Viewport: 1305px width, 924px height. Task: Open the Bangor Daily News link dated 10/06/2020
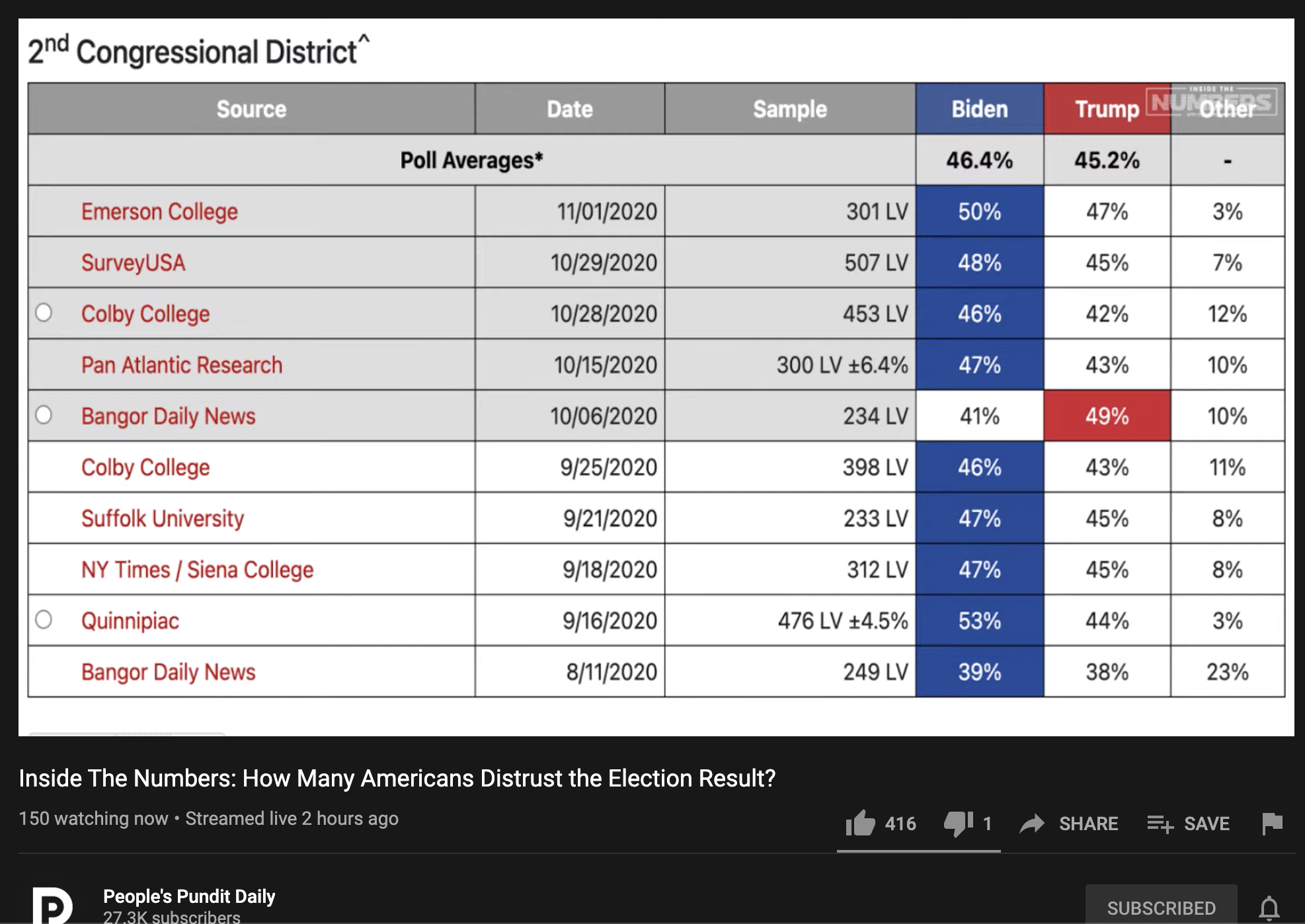[168, 416]
